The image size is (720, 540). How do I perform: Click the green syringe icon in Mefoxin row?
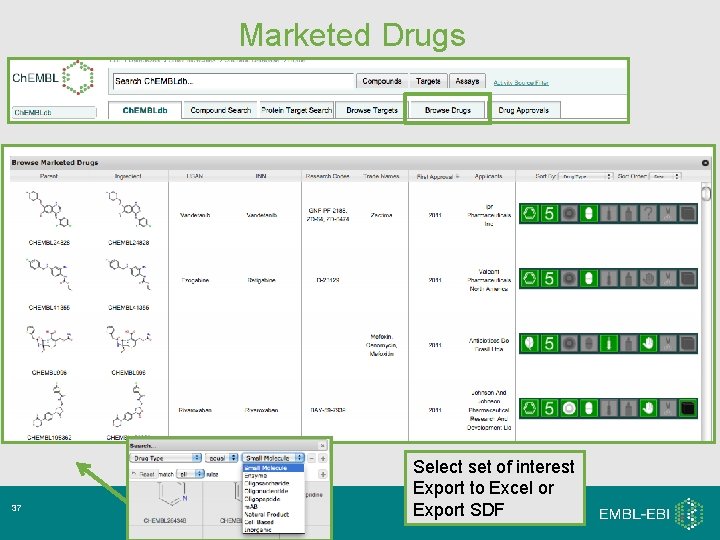point(608,343)
